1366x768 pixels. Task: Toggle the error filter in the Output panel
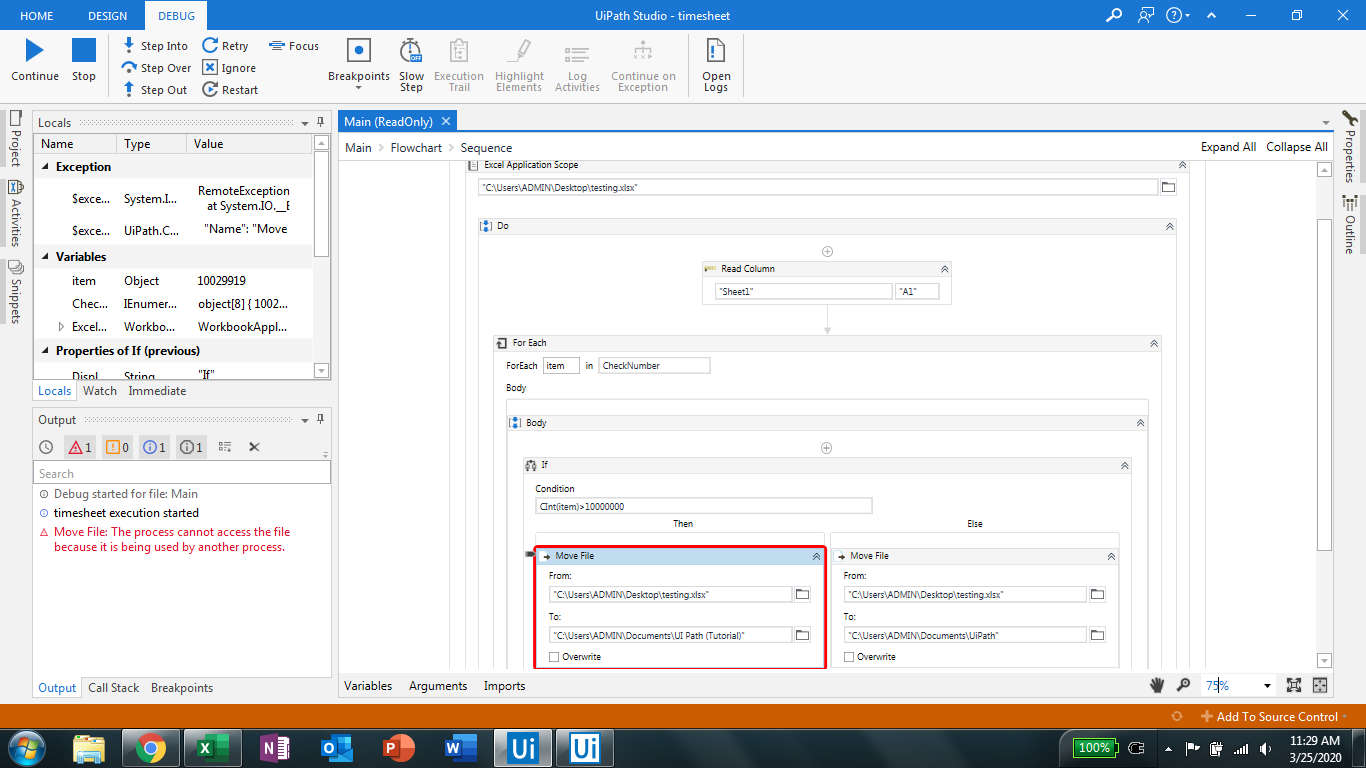(x=80, y=447)
